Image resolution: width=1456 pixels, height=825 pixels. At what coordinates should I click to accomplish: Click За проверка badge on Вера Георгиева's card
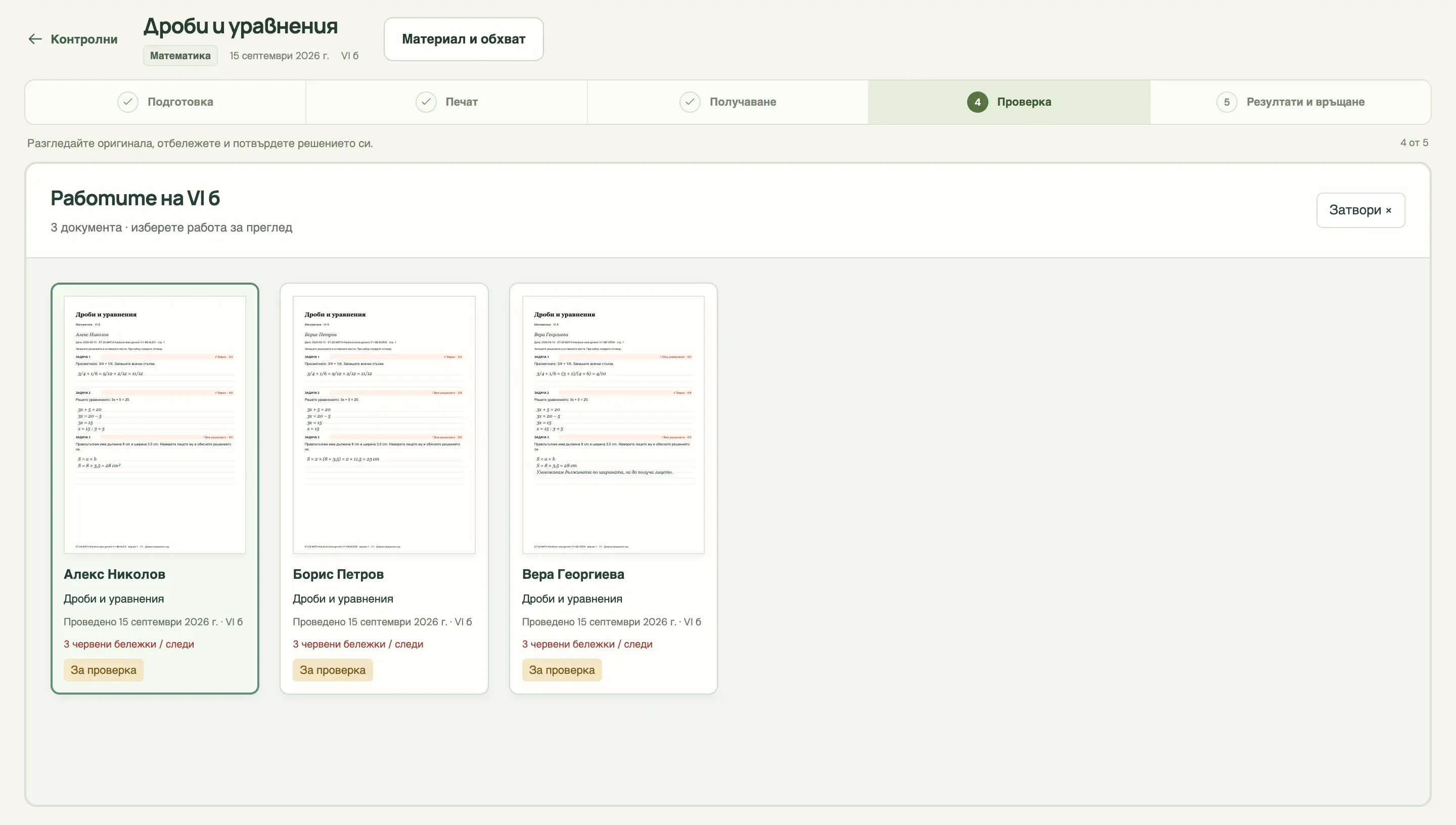pos(562,670)
